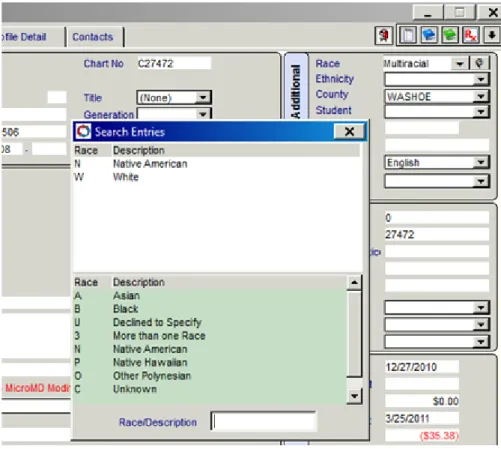
Task: Select Native American in the lower green list
Action: (x=210, y=349)
